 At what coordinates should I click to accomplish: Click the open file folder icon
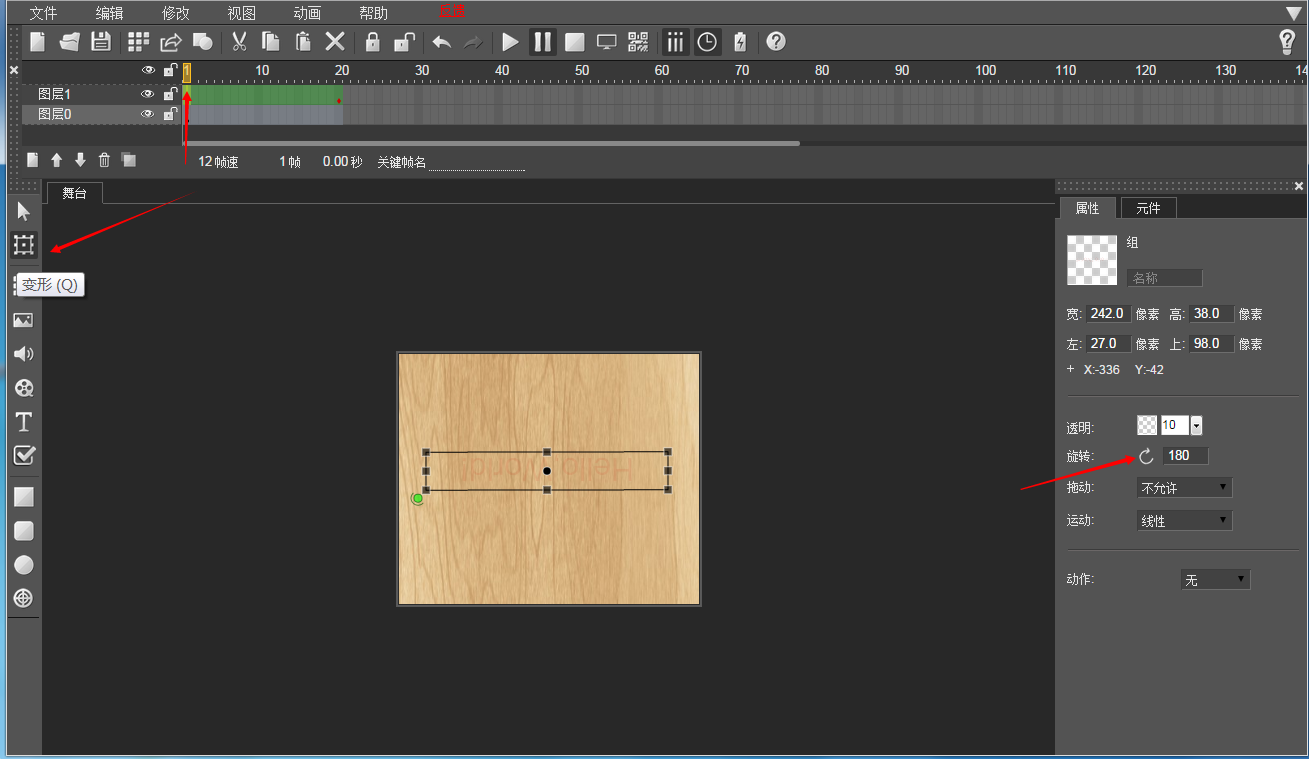[69, 42]
